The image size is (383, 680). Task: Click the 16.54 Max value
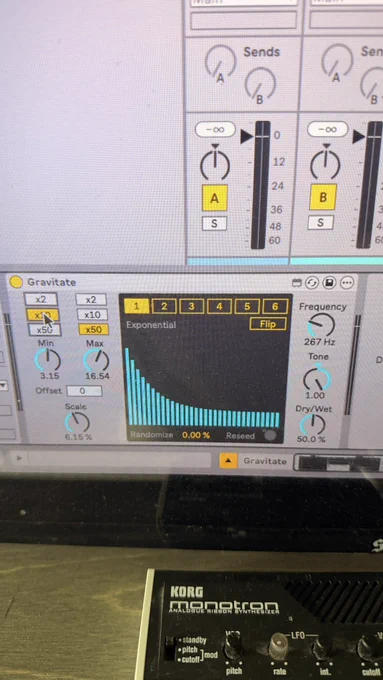97,376
